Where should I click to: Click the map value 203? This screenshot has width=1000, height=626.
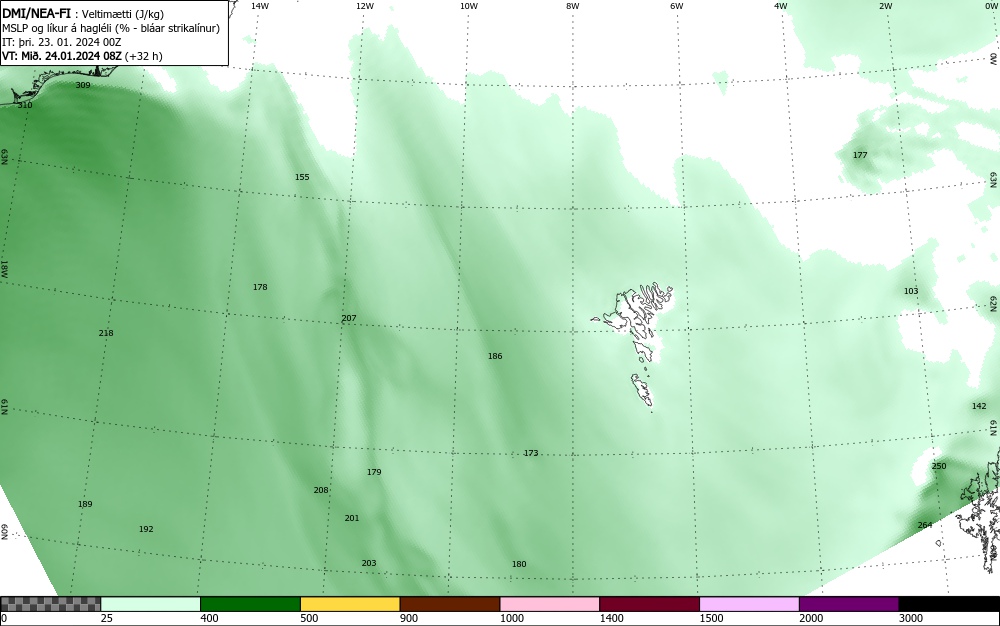pos(369,563)
